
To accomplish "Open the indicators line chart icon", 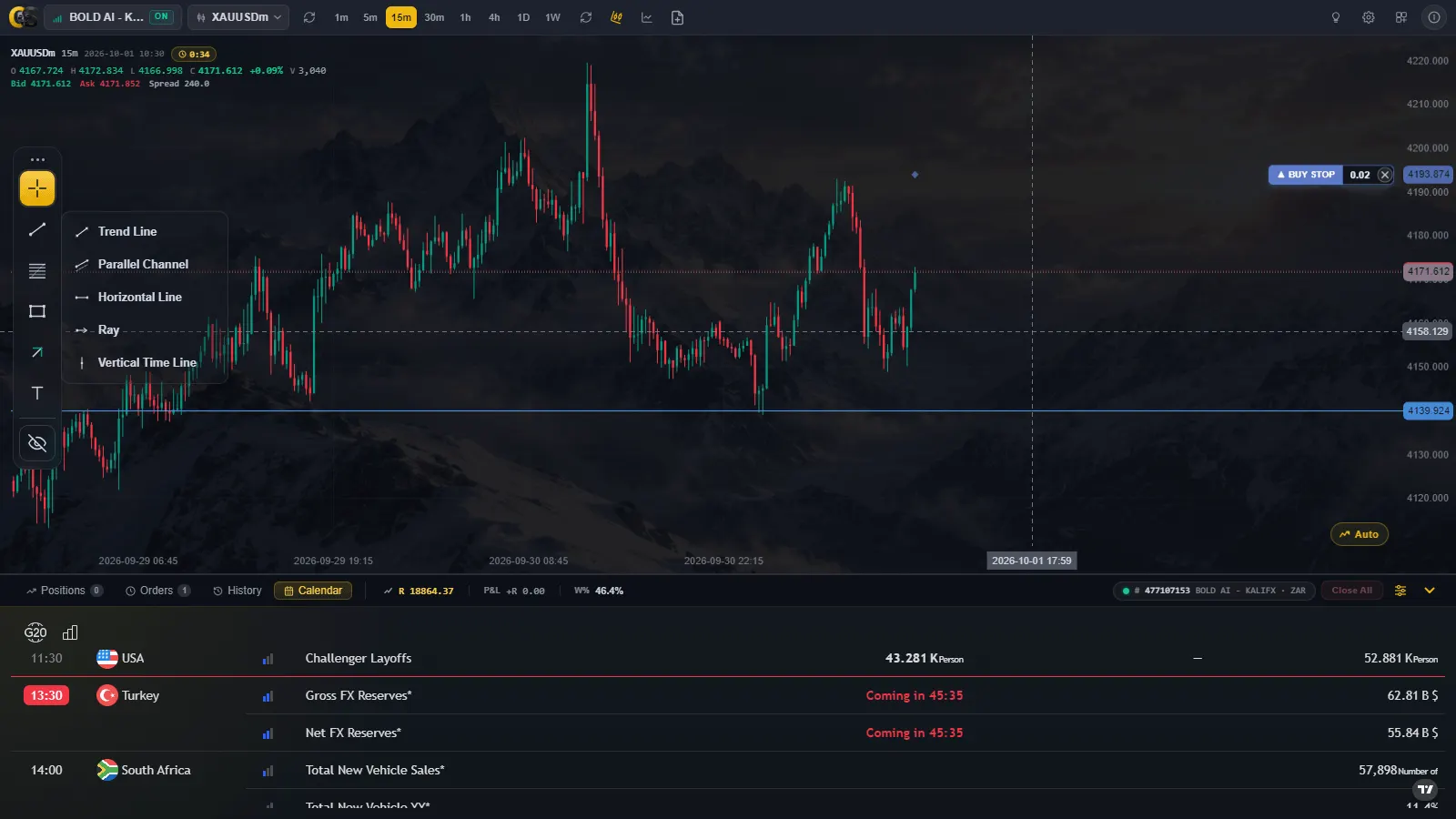I will click(x=647, y=17).
